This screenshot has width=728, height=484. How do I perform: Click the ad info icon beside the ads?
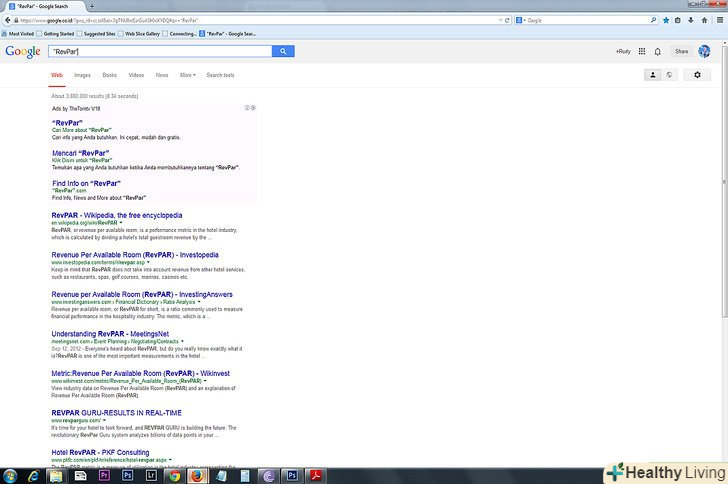[x=247, y=108]
